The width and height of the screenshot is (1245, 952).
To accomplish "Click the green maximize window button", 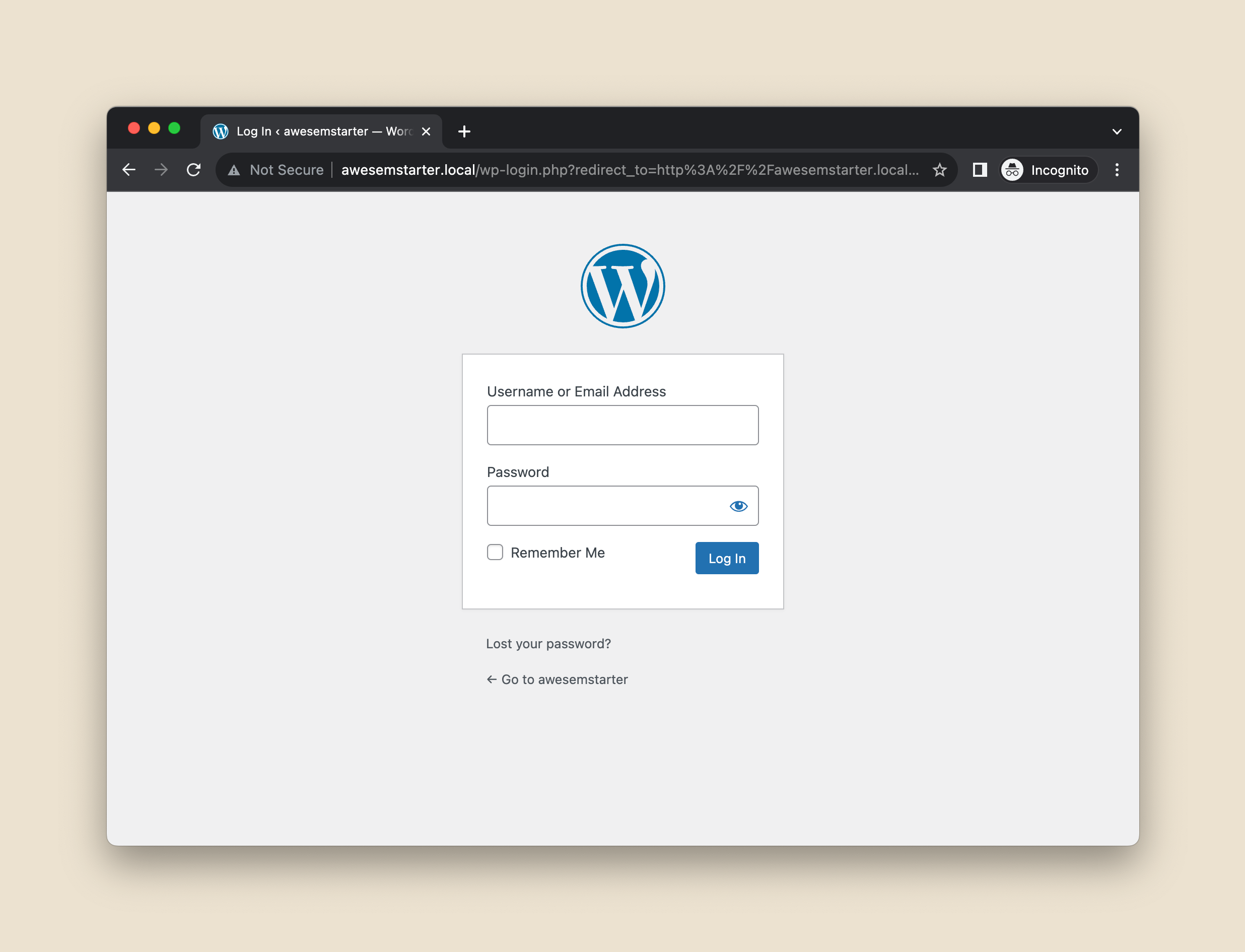I will tap(175, 128).
